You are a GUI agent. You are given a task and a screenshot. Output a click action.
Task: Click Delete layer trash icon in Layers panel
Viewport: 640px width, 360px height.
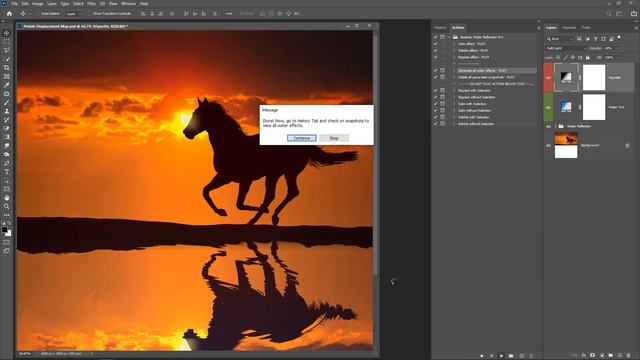629,356
